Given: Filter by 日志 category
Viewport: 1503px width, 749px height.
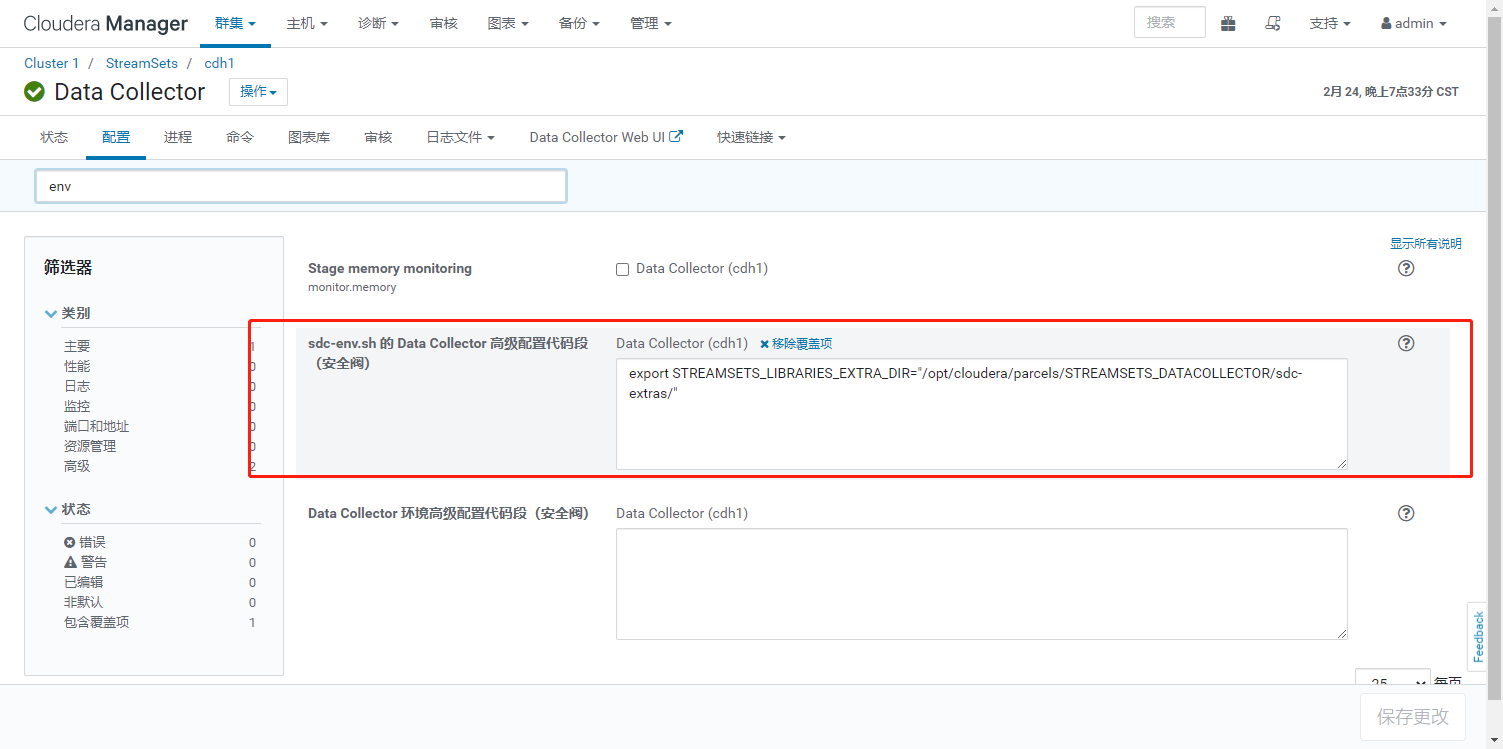Looking at the screenshot, I should click(x=77, y=386).
